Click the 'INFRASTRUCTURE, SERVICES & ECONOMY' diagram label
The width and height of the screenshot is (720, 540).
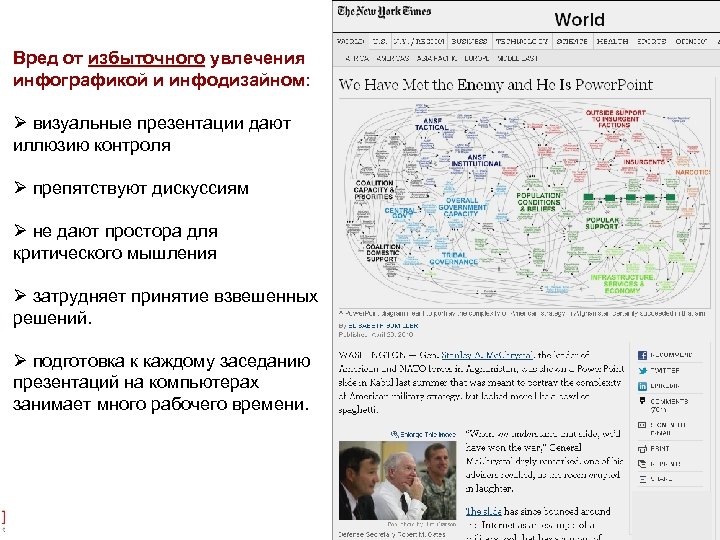[x=622, y=284]
